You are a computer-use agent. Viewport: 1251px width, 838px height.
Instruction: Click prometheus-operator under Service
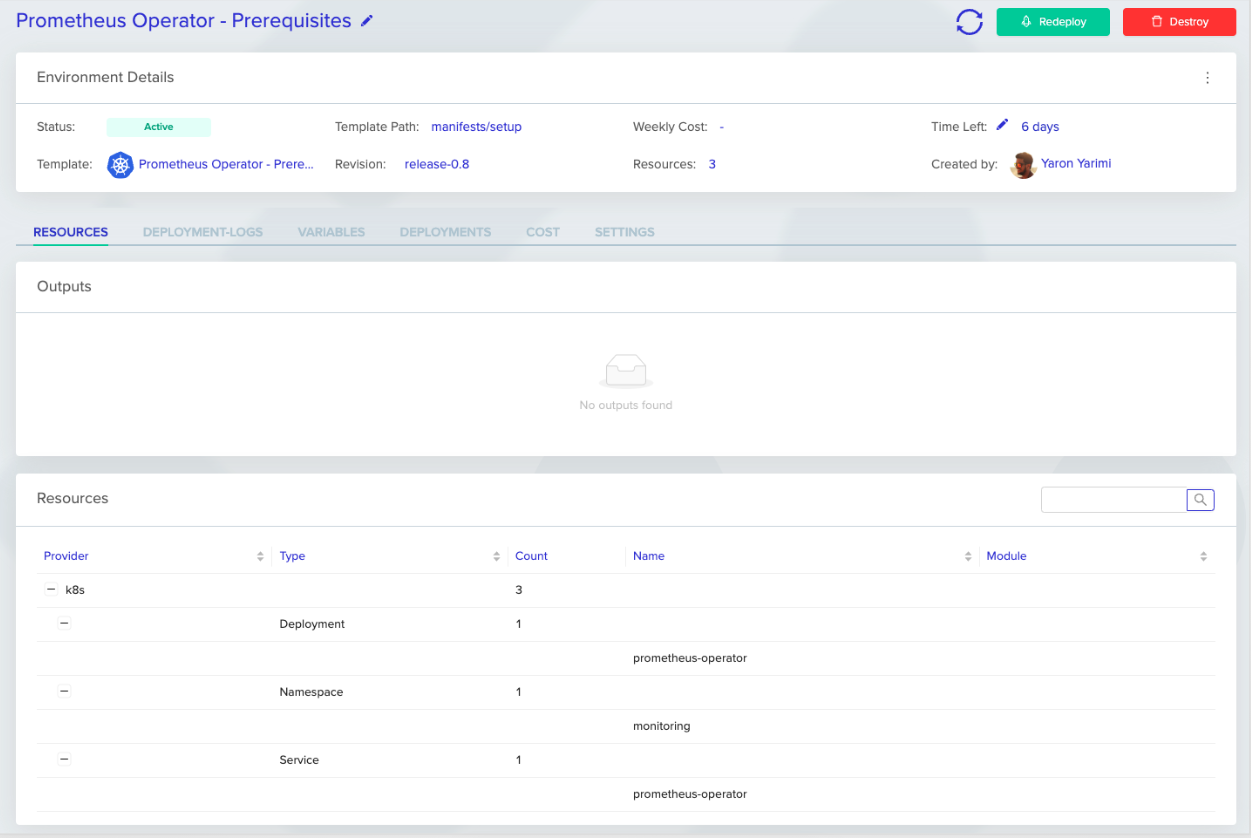(690, 794)
